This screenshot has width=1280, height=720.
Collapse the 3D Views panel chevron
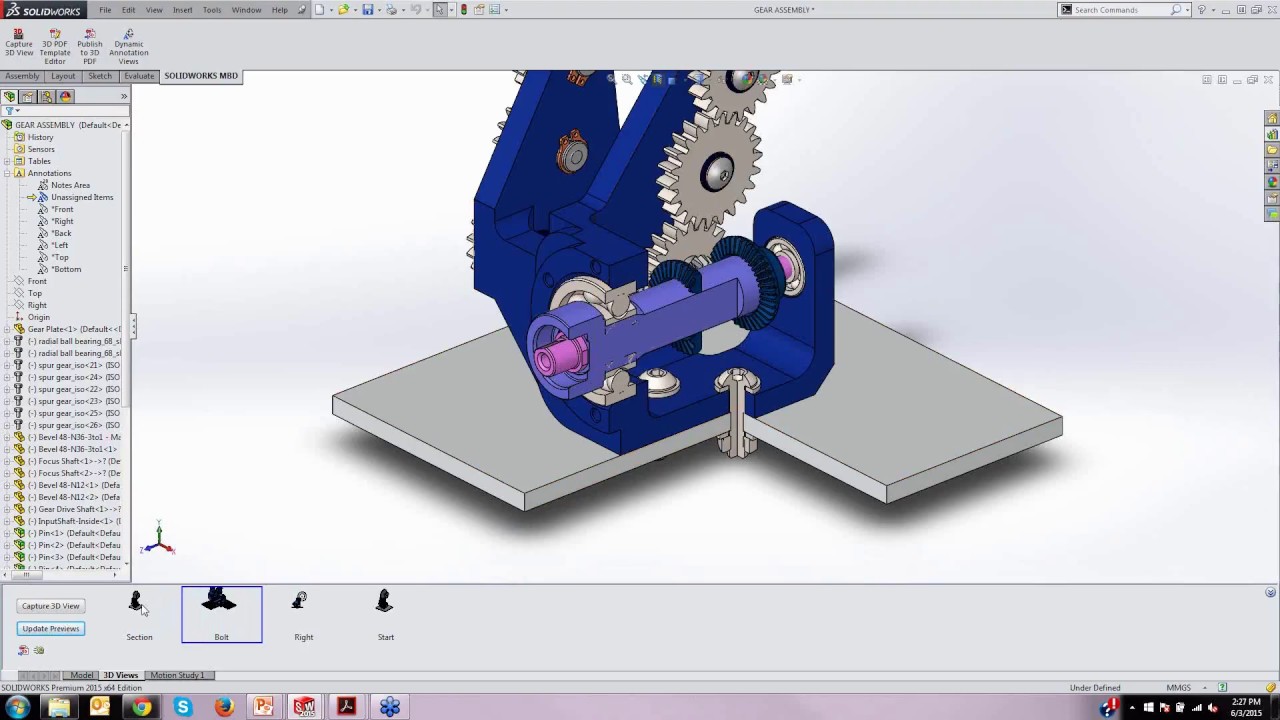point(1271,593)
